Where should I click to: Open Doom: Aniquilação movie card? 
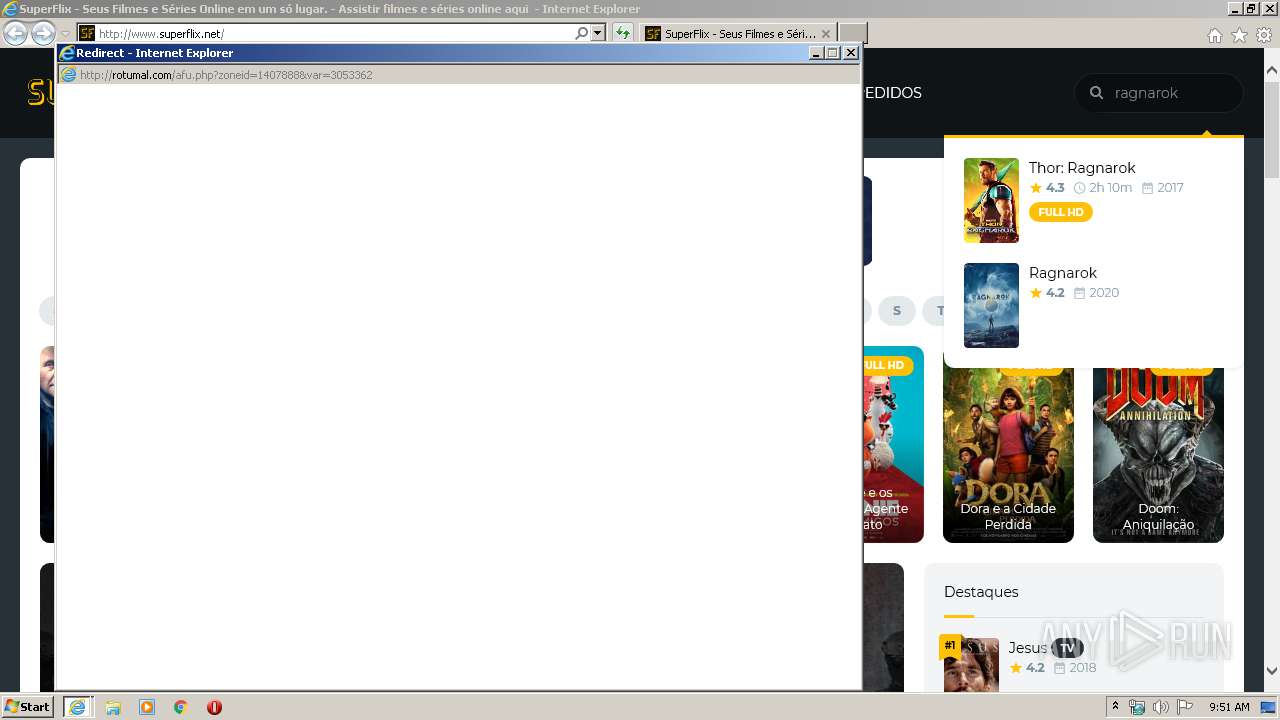[x=1158, y=455]
